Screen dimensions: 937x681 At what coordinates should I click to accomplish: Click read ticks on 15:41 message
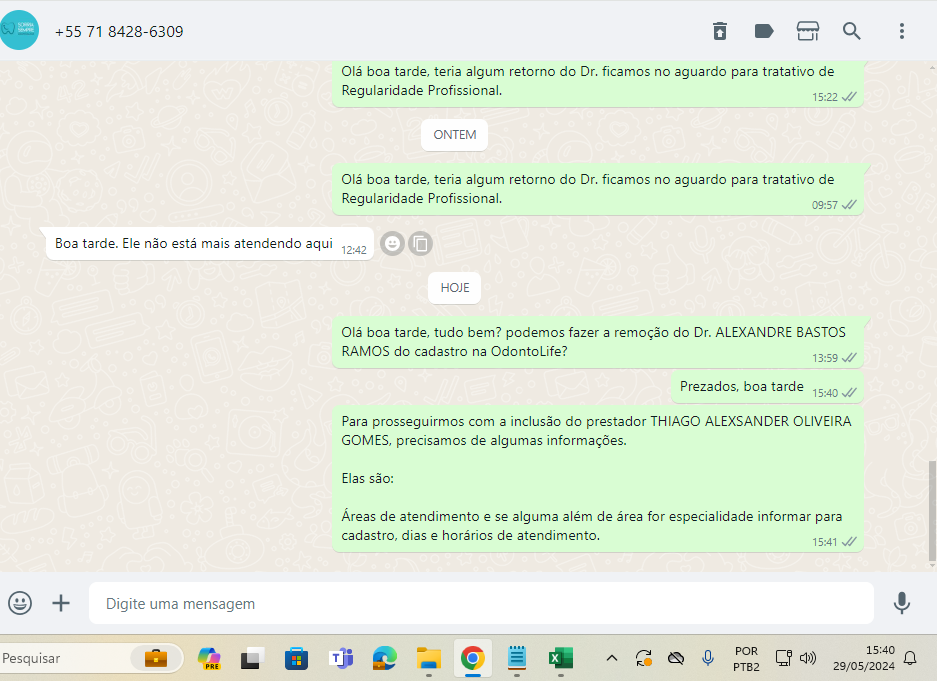tap(849, 542)
